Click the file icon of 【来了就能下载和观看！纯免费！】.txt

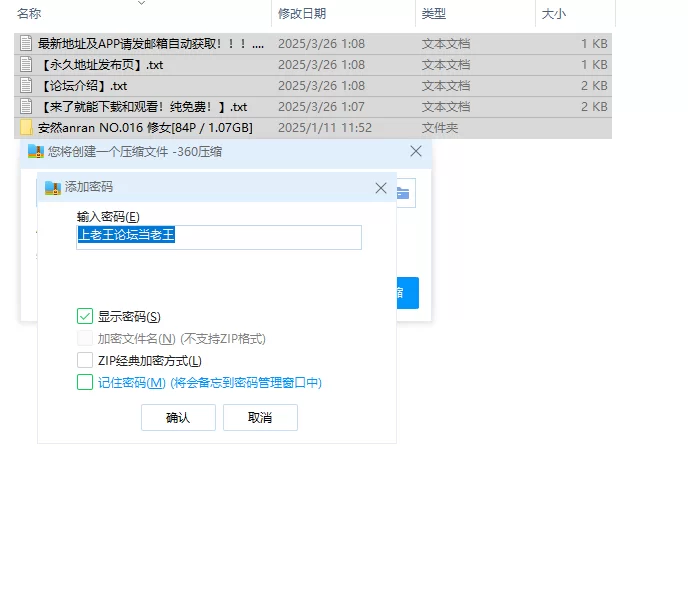tap(26, 107)
